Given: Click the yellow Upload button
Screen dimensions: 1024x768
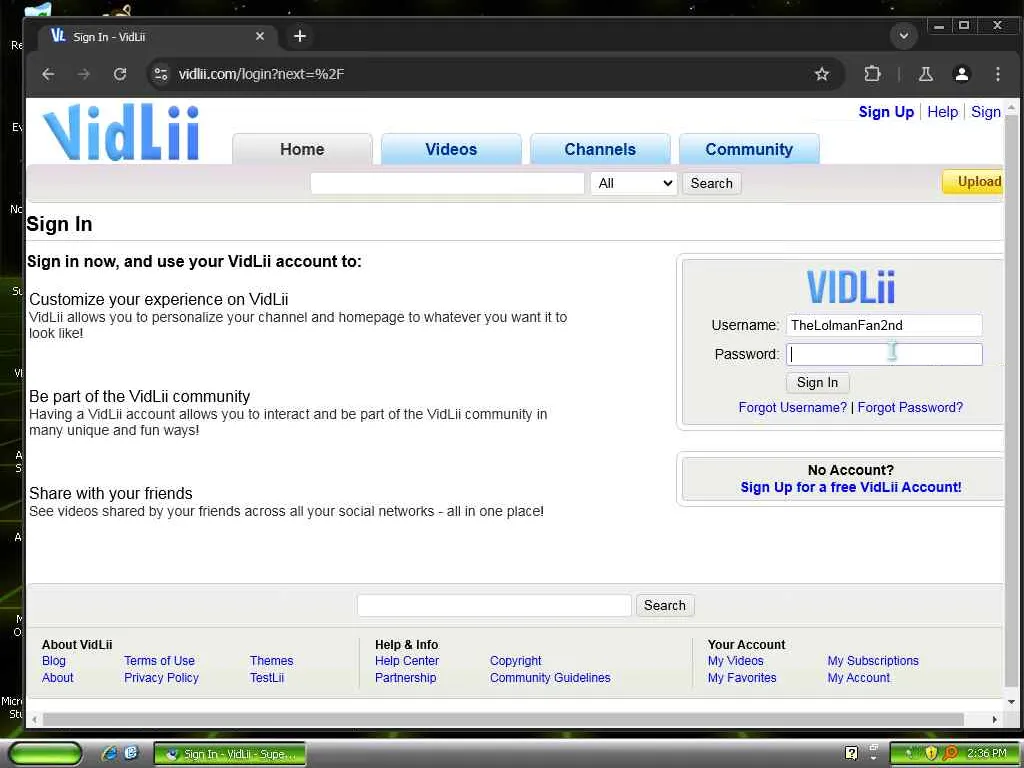Looking at the screenshot, I should 973,182.
